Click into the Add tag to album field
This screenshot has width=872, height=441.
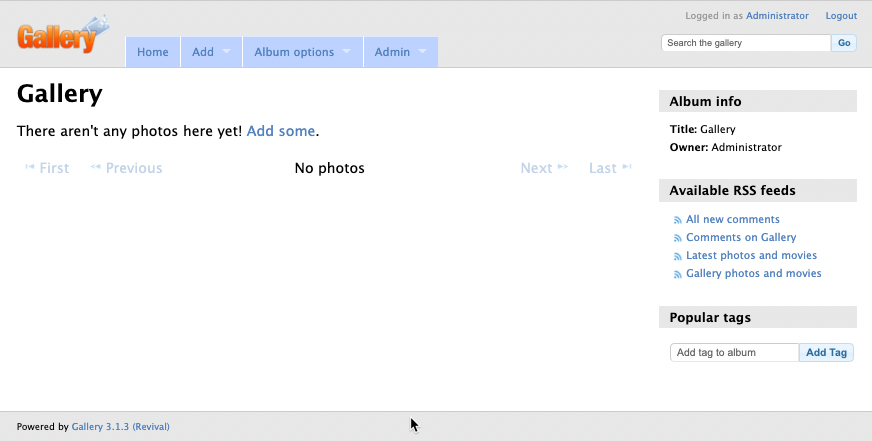pos(734,352)
